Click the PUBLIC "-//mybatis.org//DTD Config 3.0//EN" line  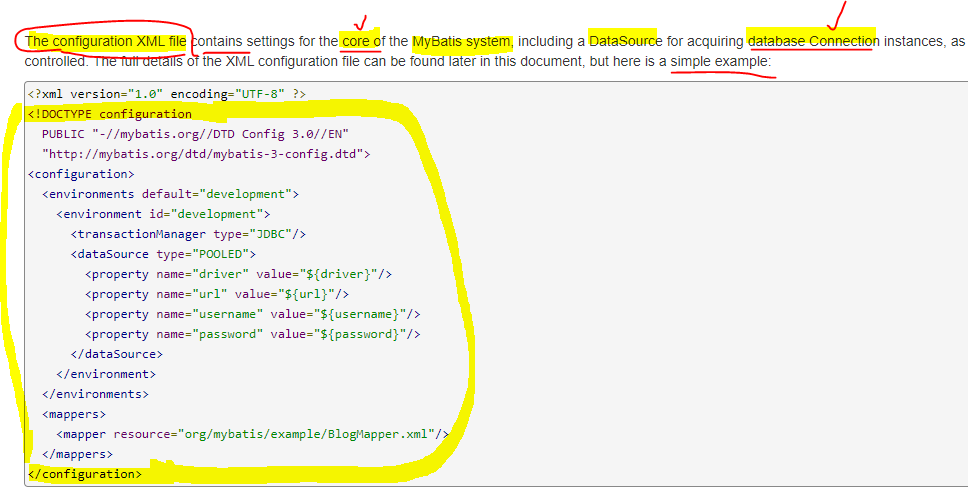pos(196,134)
